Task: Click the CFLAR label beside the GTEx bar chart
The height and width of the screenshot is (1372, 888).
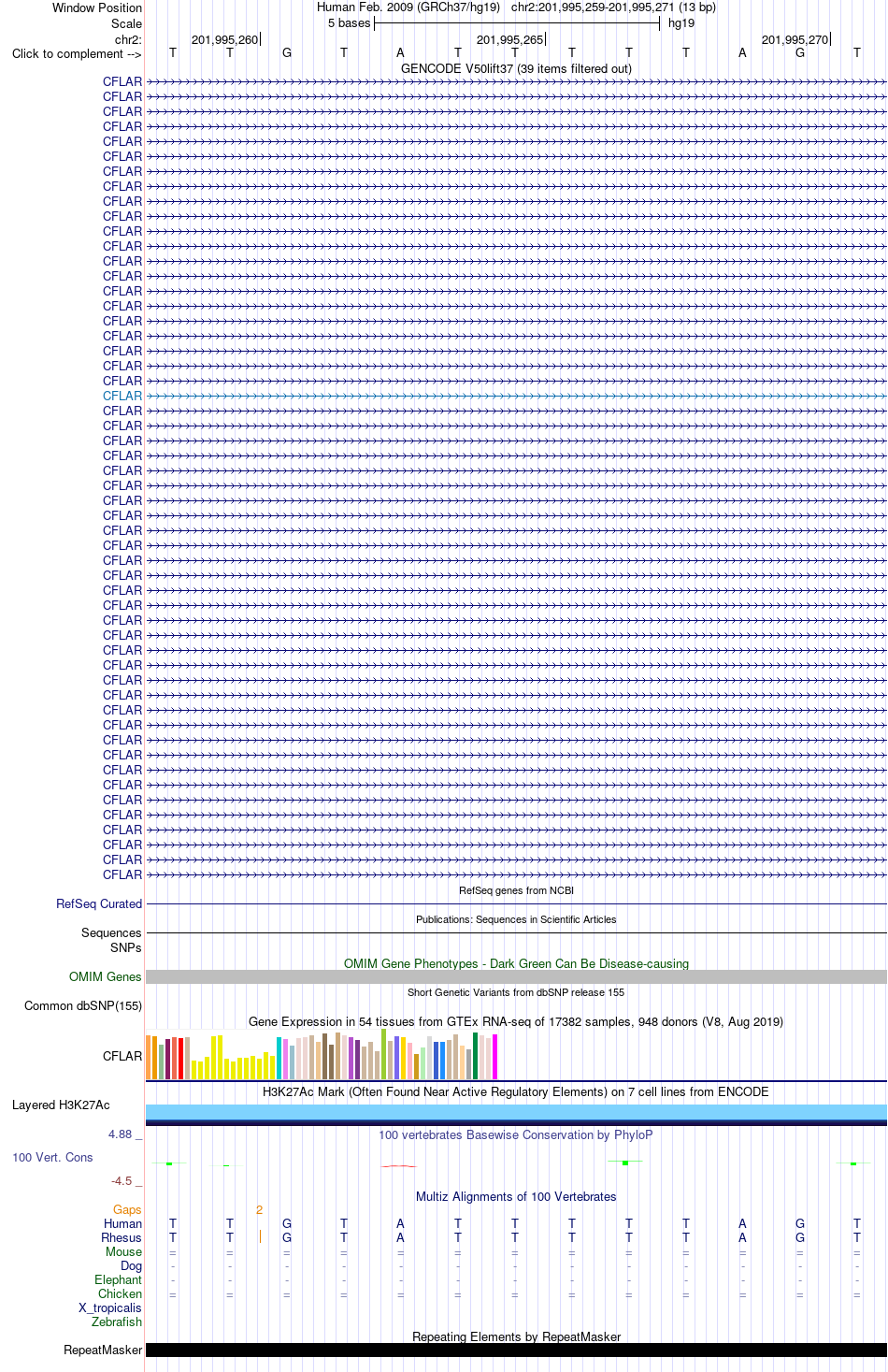Action: 122,1056
